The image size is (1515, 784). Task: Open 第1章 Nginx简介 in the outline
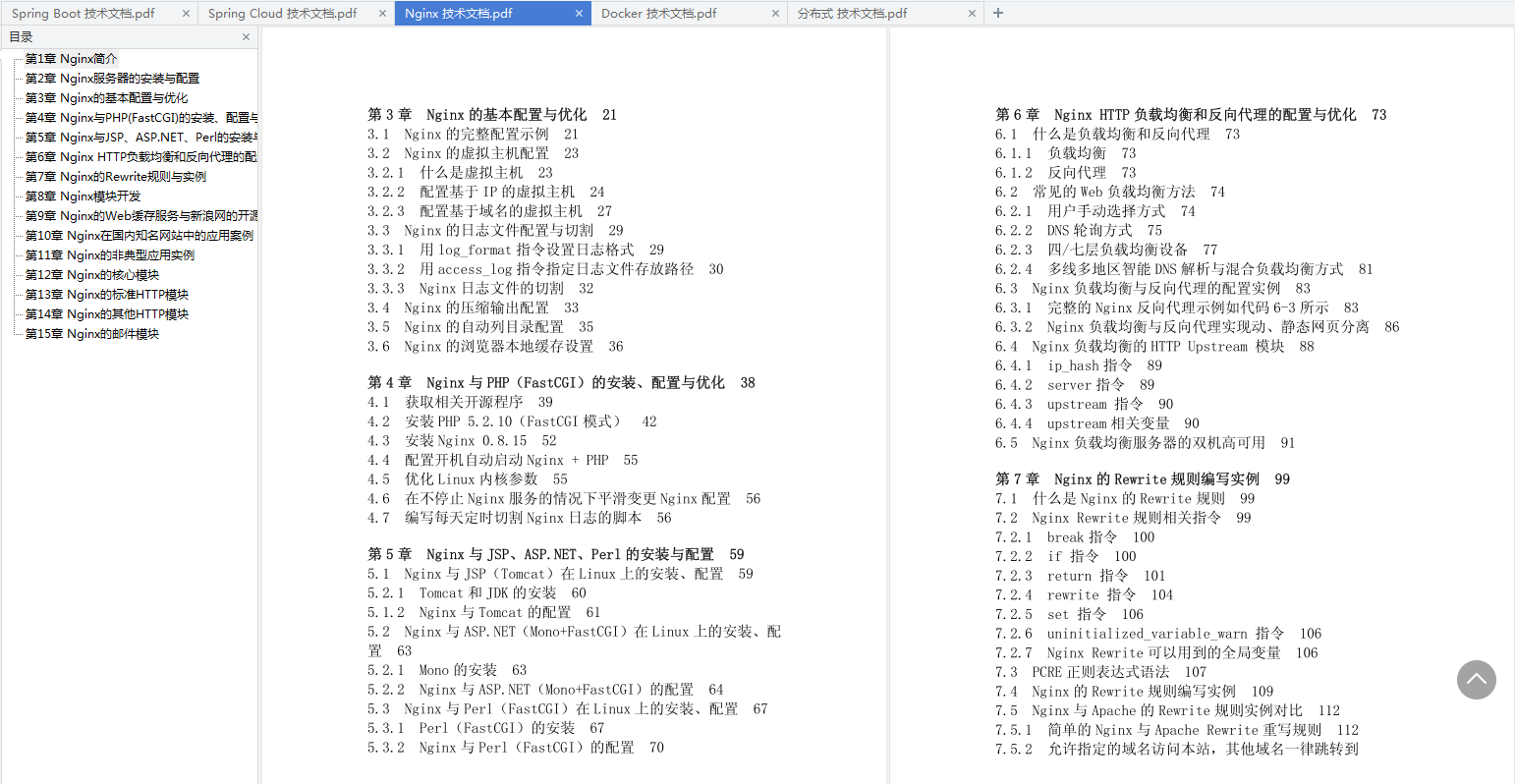click(71, 59)
